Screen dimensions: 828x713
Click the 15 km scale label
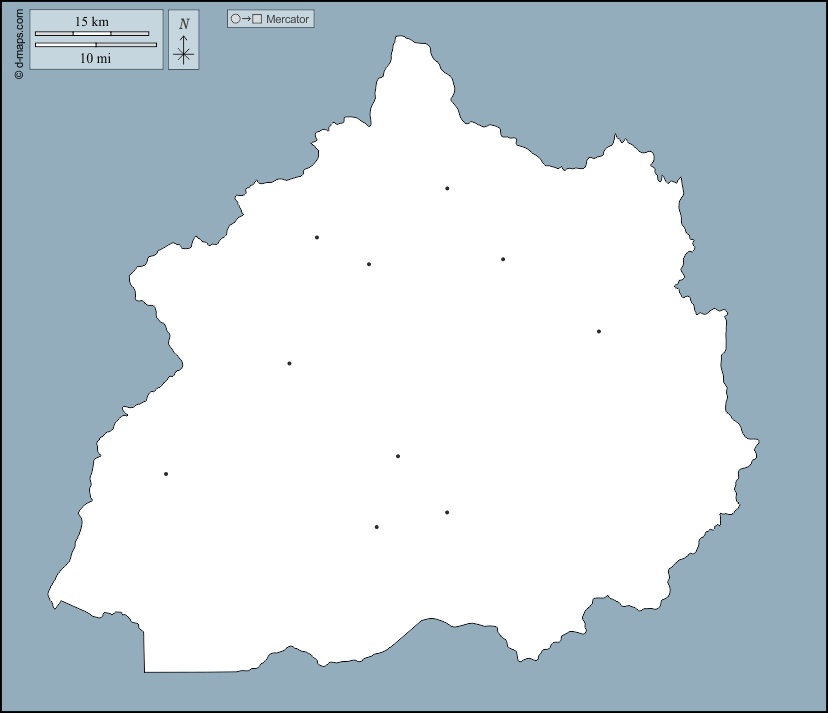point(92,21)
